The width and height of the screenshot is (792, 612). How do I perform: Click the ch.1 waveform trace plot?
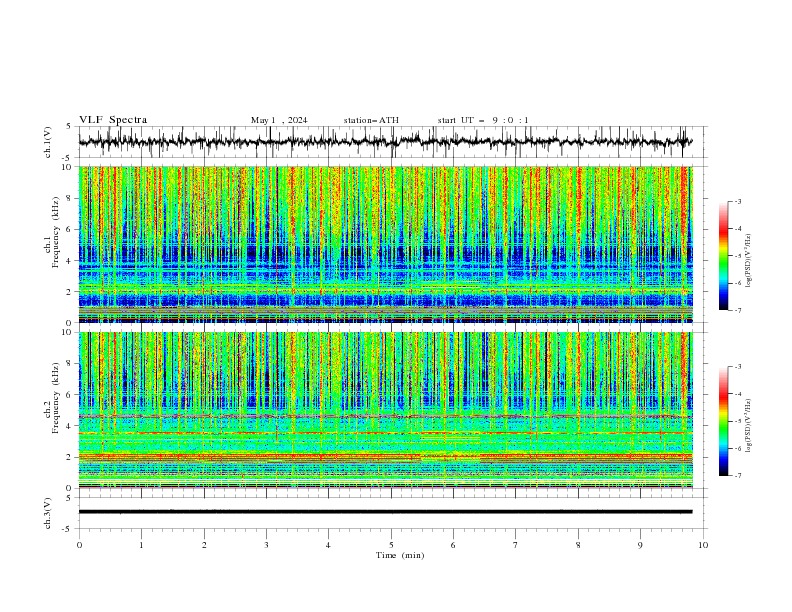click(385, 142)
